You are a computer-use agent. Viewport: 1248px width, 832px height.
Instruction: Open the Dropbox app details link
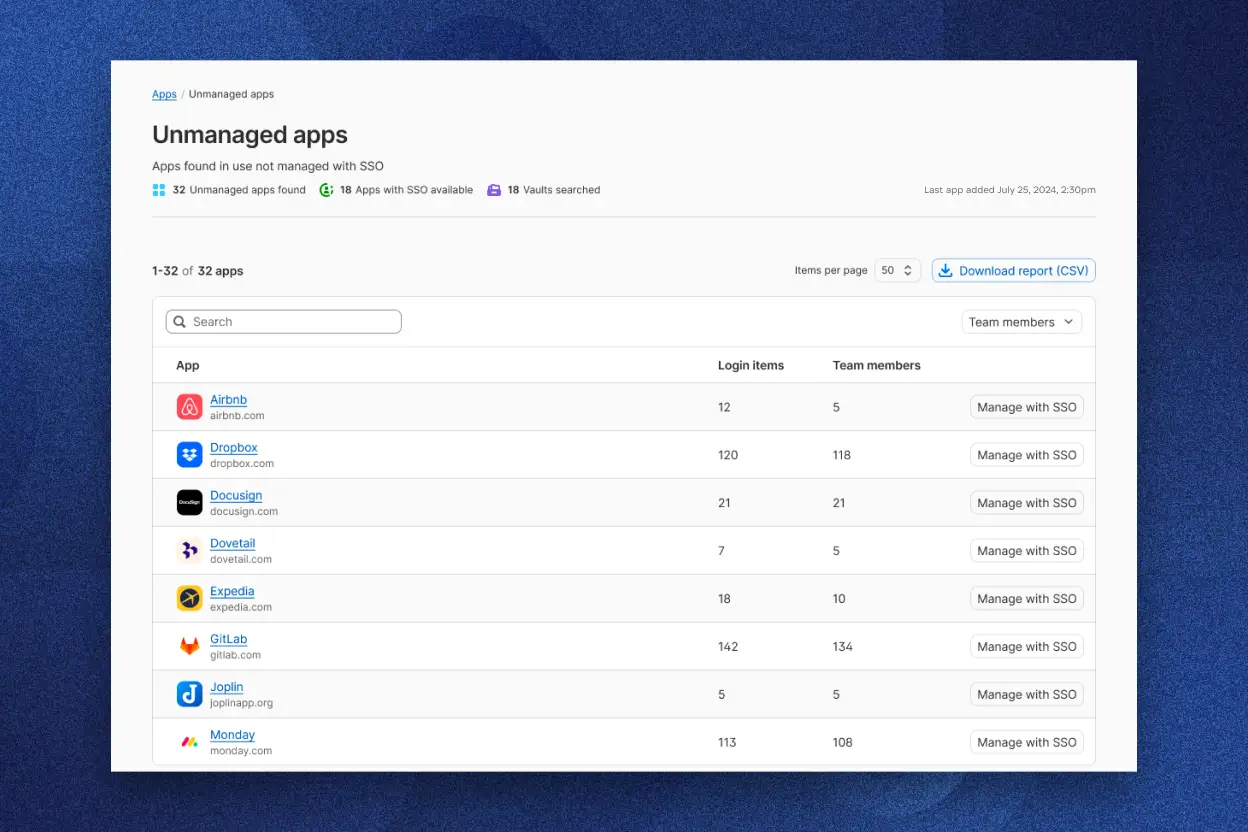234,447
